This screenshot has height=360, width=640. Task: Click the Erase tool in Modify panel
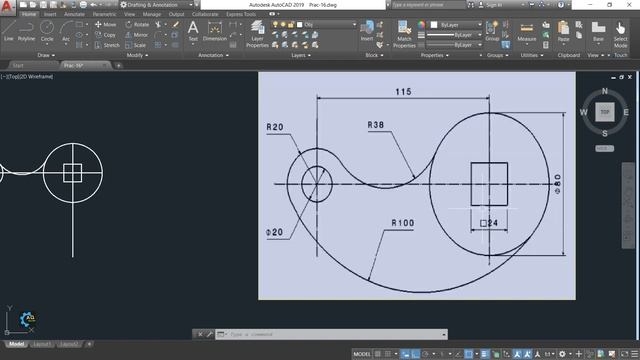tap(176, 24)
